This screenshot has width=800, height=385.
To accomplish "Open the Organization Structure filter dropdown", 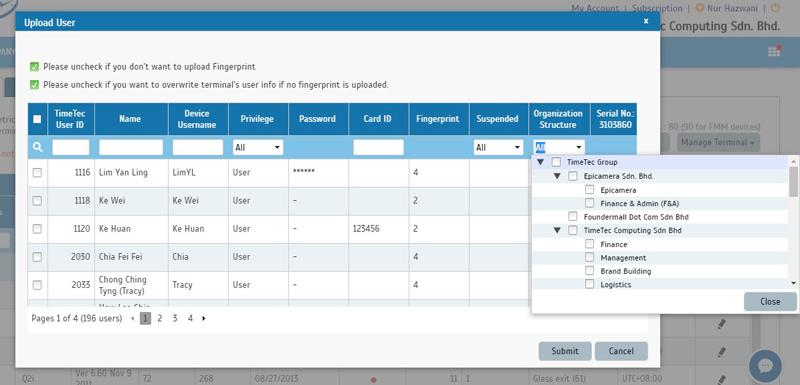I will [x=559, y=147].
